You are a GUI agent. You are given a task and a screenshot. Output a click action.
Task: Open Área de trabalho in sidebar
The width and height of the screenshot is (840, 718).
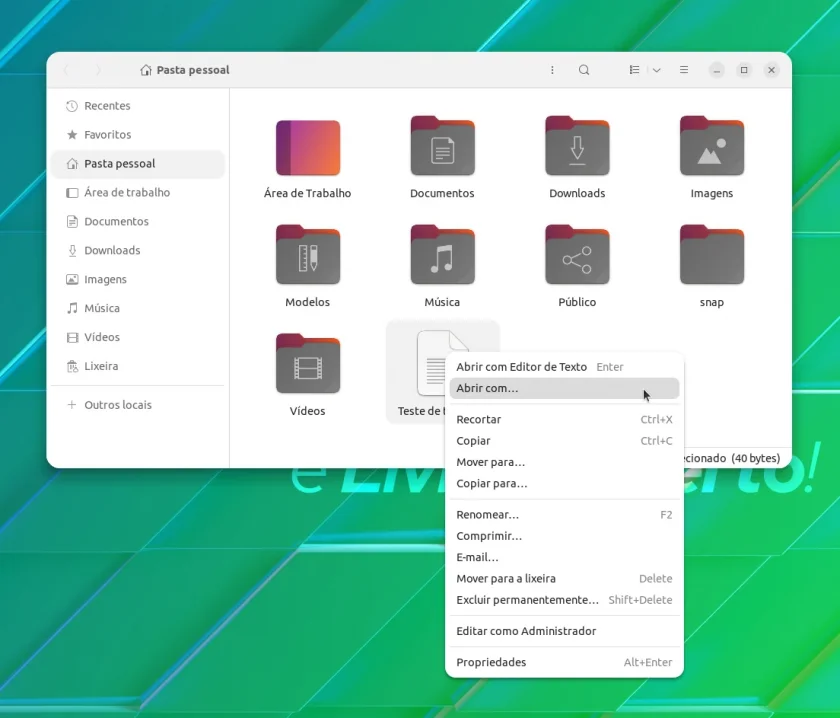[138, 192]
